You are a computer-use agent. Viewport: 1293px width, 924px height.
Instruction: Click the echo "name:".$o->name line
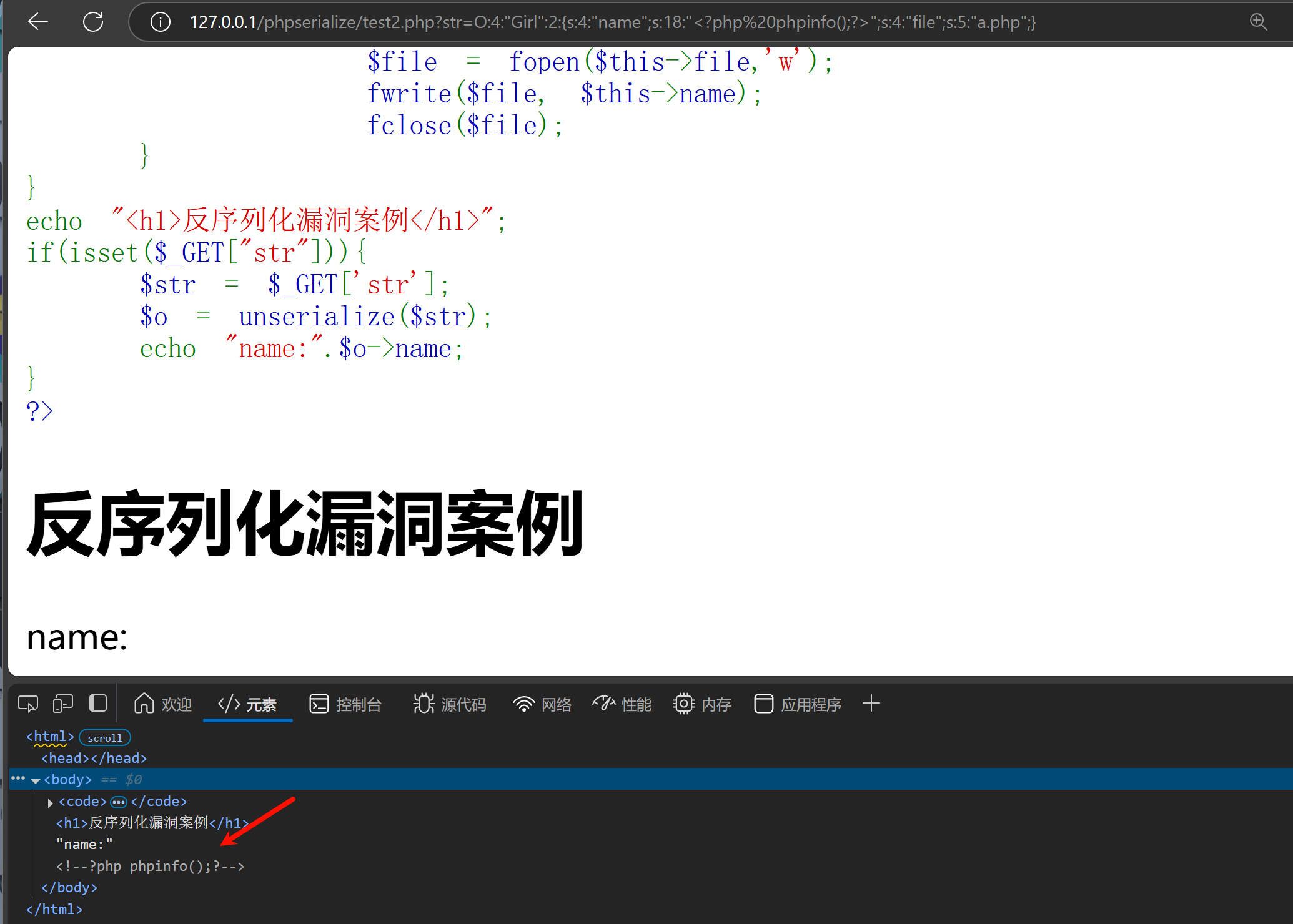coord(302,348)
